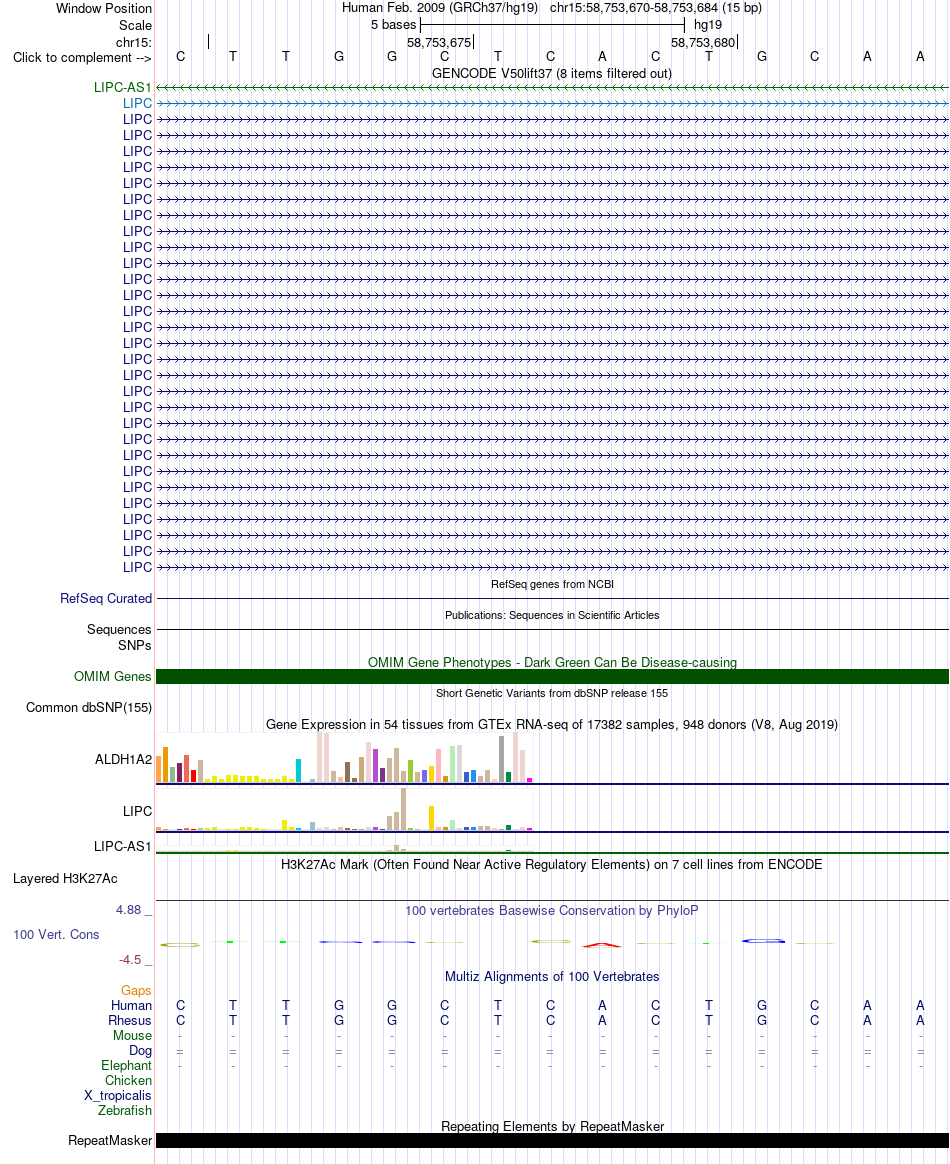Open the 'RefSeq genes from NCBI' track title
The height and width of the screenshot is (1164, 950).
552,584
